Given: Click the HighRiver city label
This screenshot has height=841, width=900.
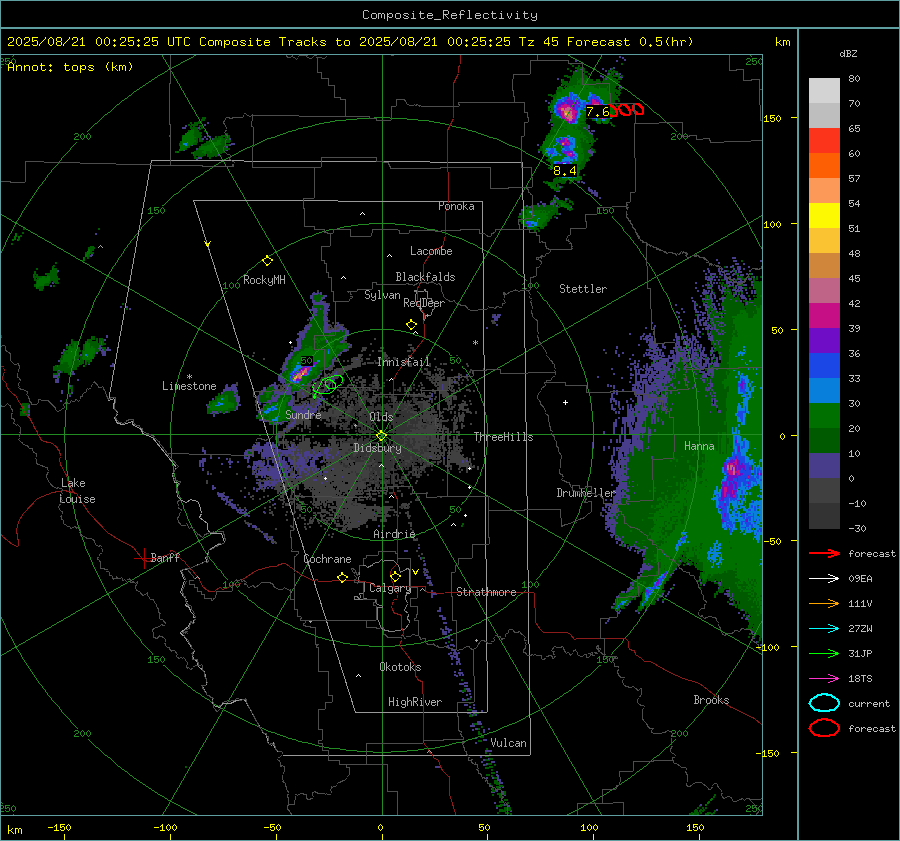Looking at the screenshot, I should click(x=414, y=702).
